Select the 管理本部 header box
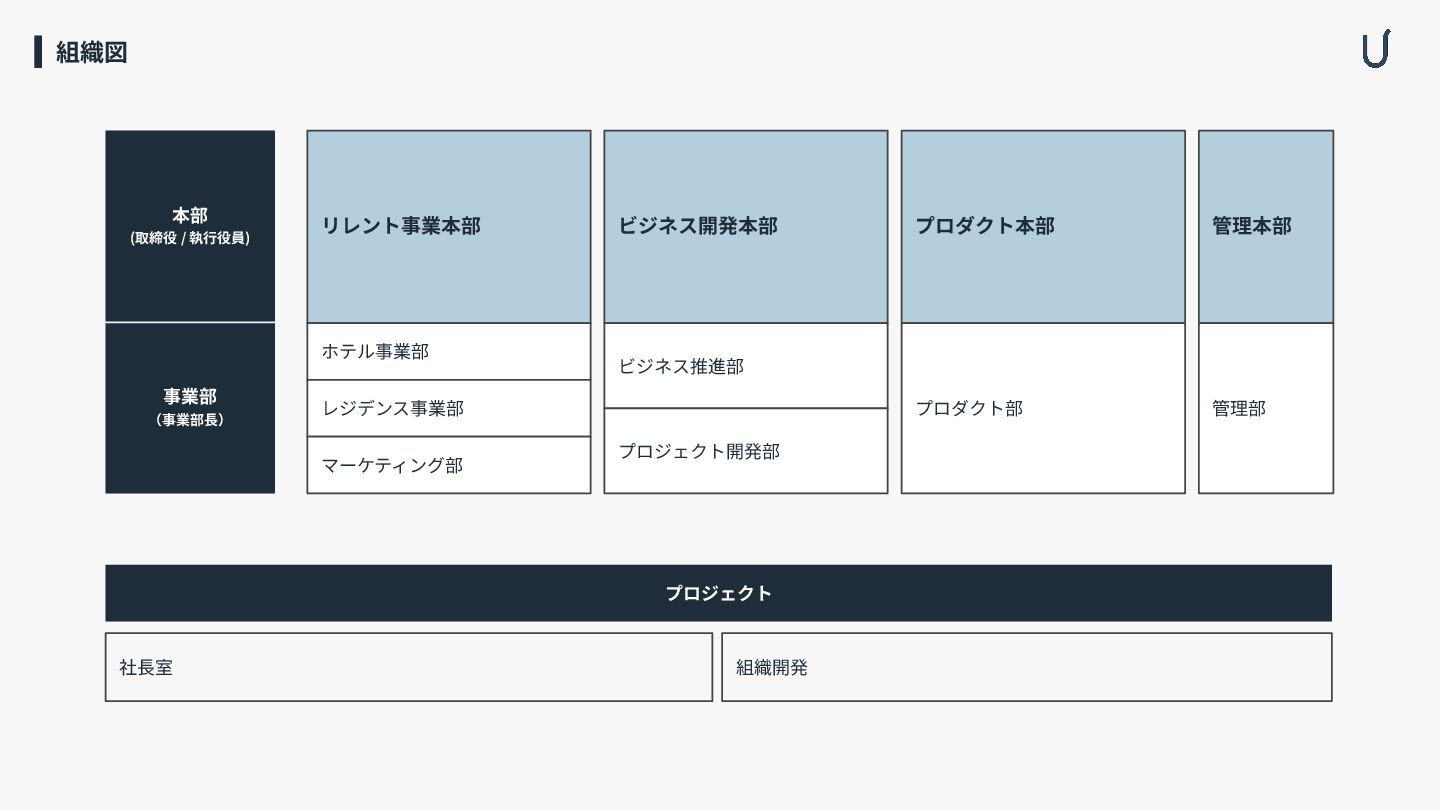 click(1265, 226)
